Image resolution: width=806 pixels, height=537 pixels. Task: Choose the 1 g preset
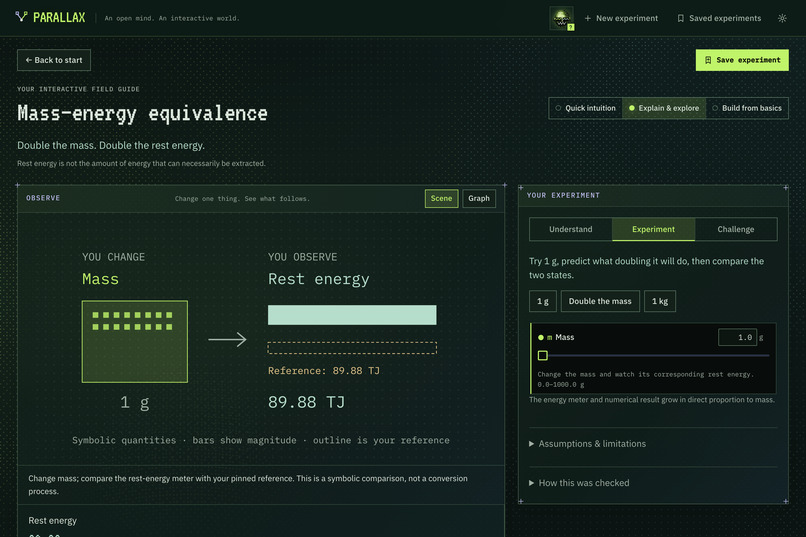click(x=543, y=301)
